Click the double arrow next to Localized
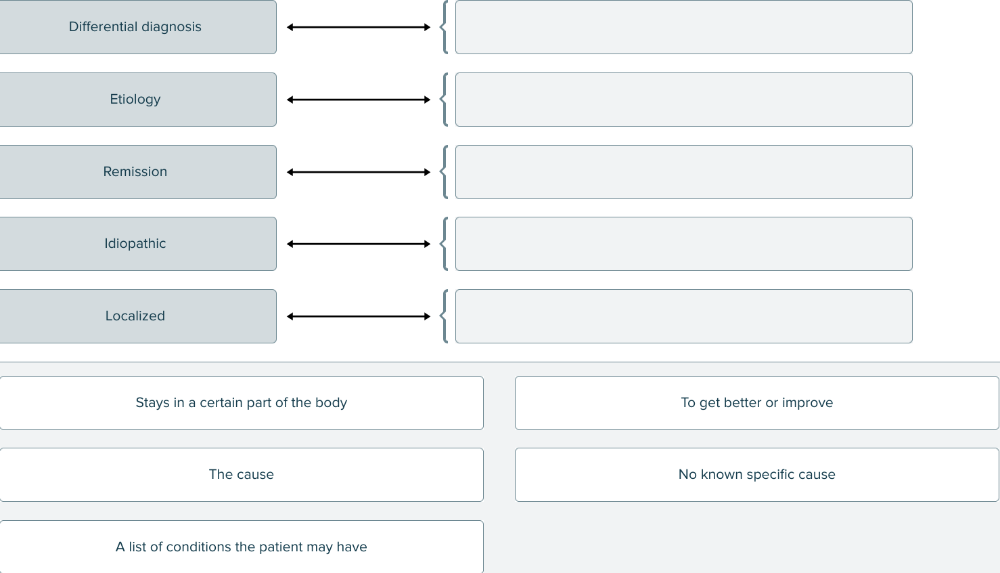The height and width of the screenshot is (573, 1000). point(358,316)
